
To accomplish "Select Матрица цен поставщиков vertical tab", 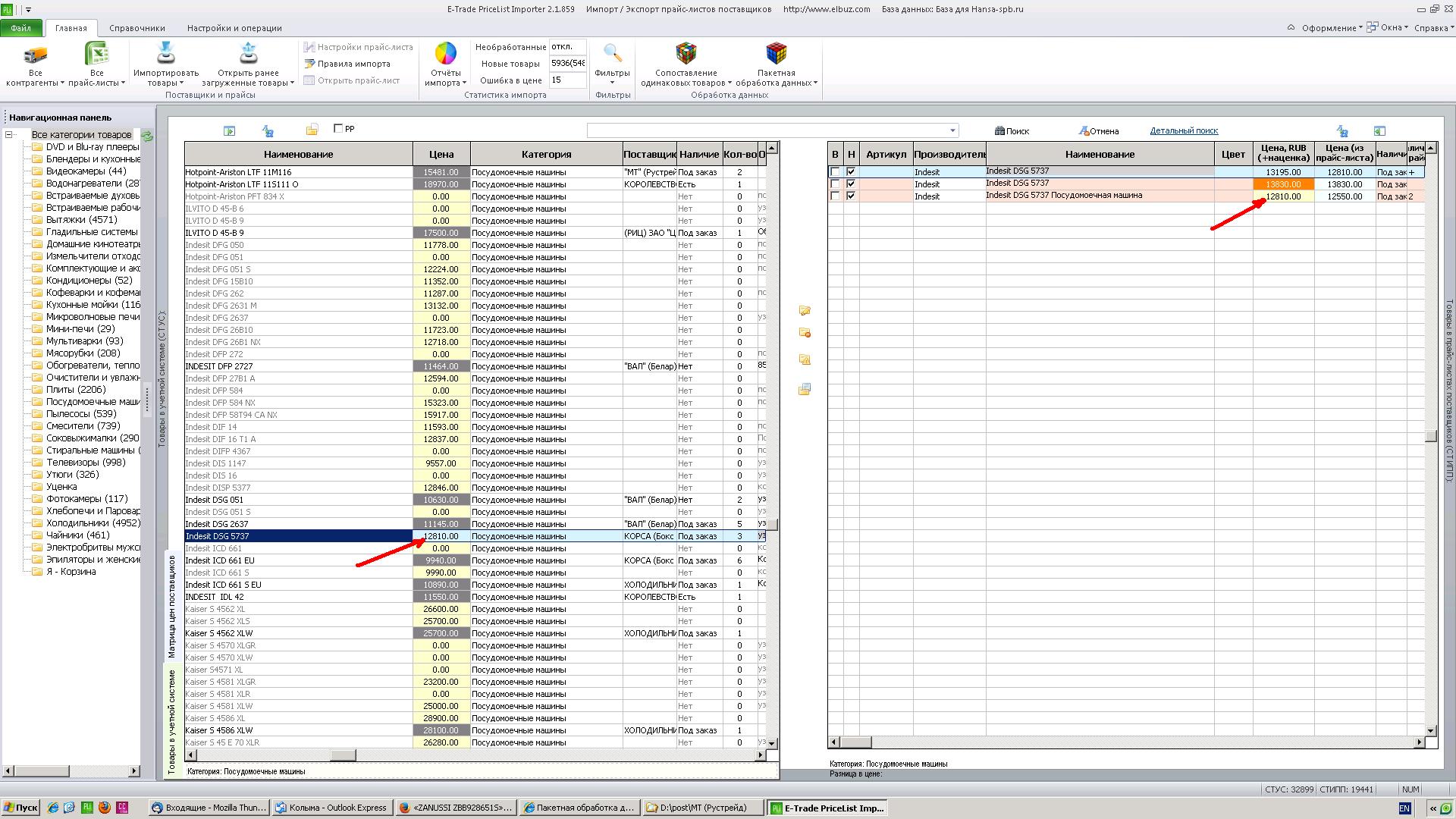I will click(172, 606).
